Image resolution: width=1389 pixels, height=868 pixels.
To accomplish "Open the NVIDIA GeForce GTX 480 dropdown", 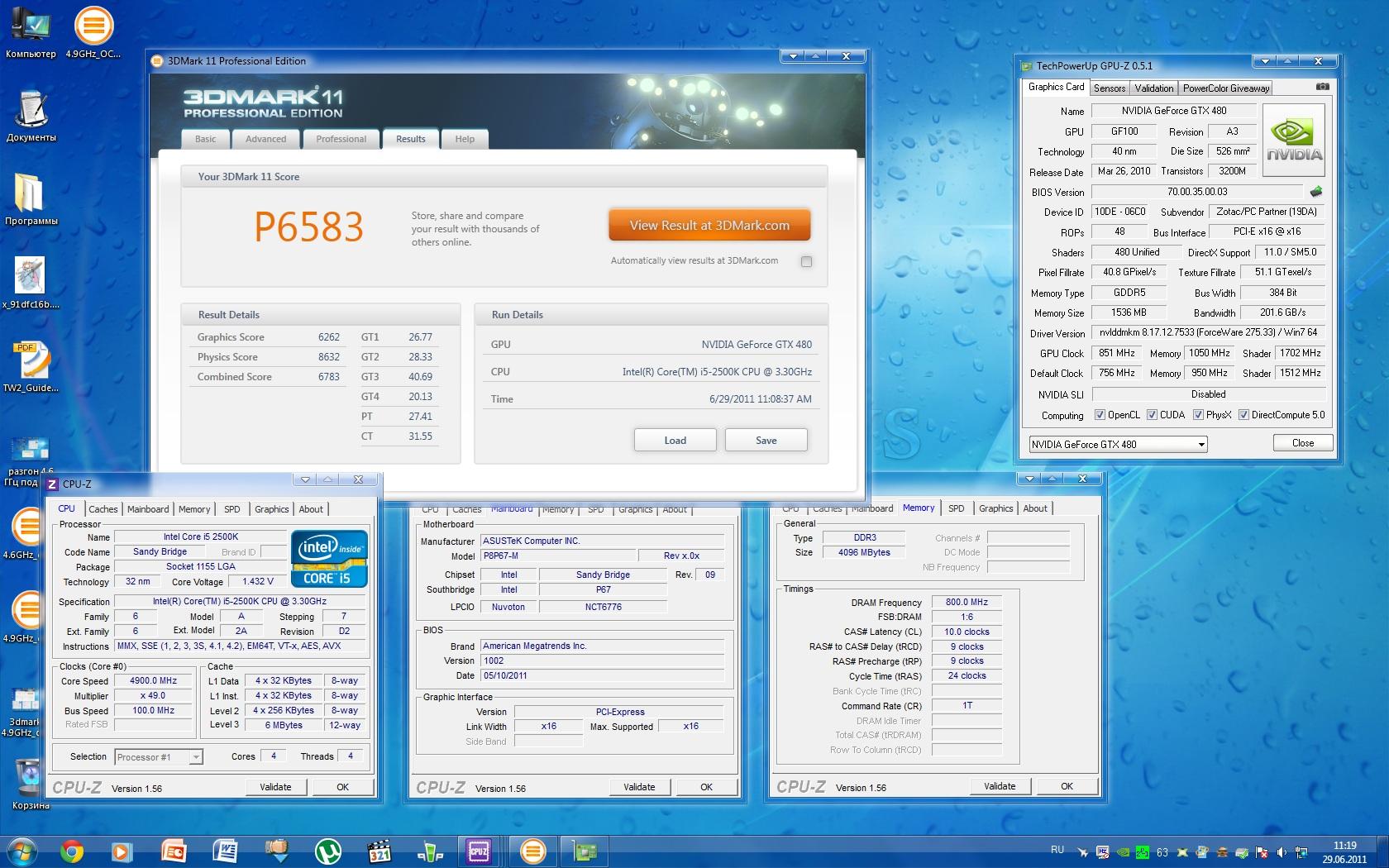I will (x=1118, y=444).
